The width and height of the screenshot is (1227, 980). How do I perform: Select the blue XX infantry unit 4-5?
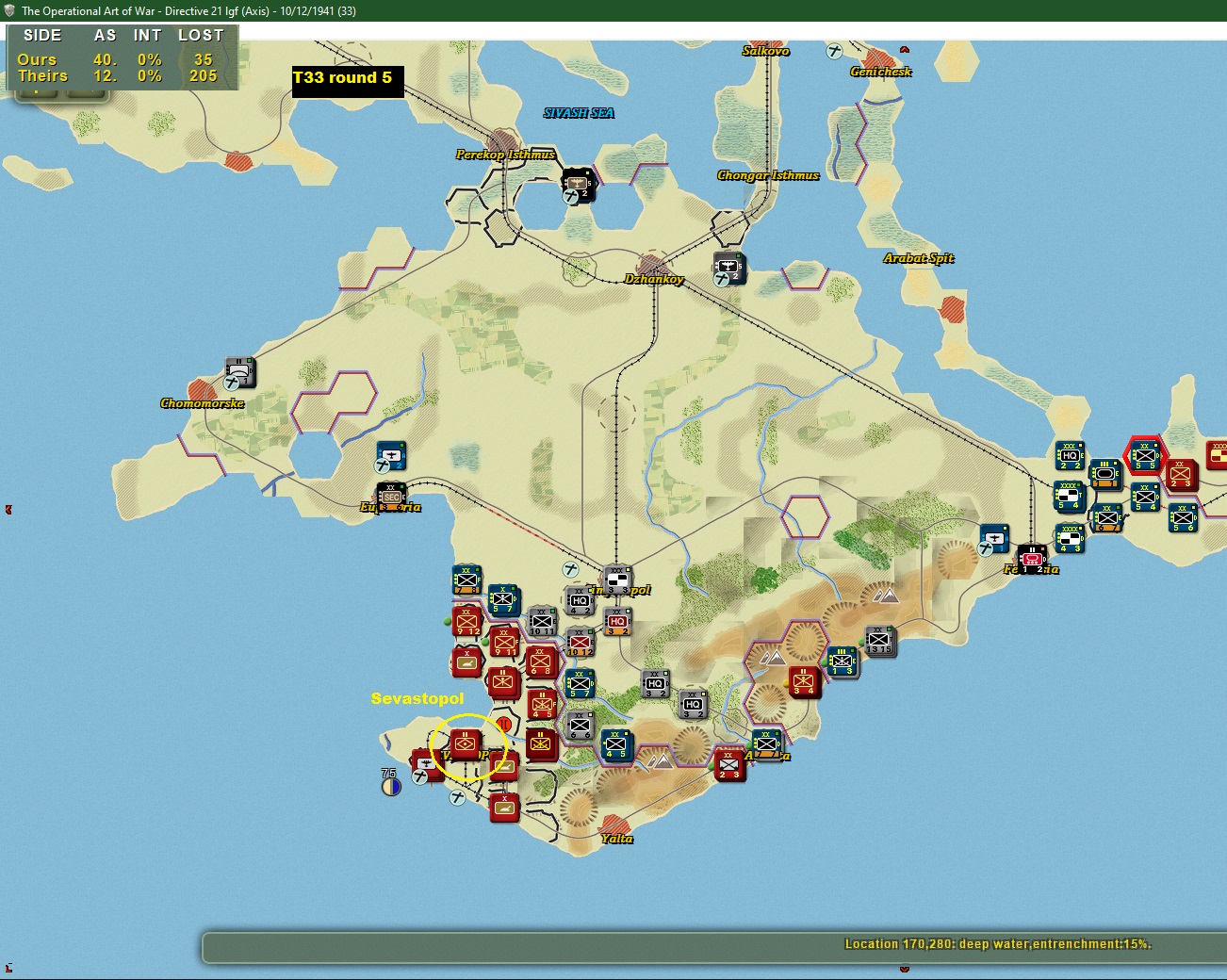click(616, 744)
